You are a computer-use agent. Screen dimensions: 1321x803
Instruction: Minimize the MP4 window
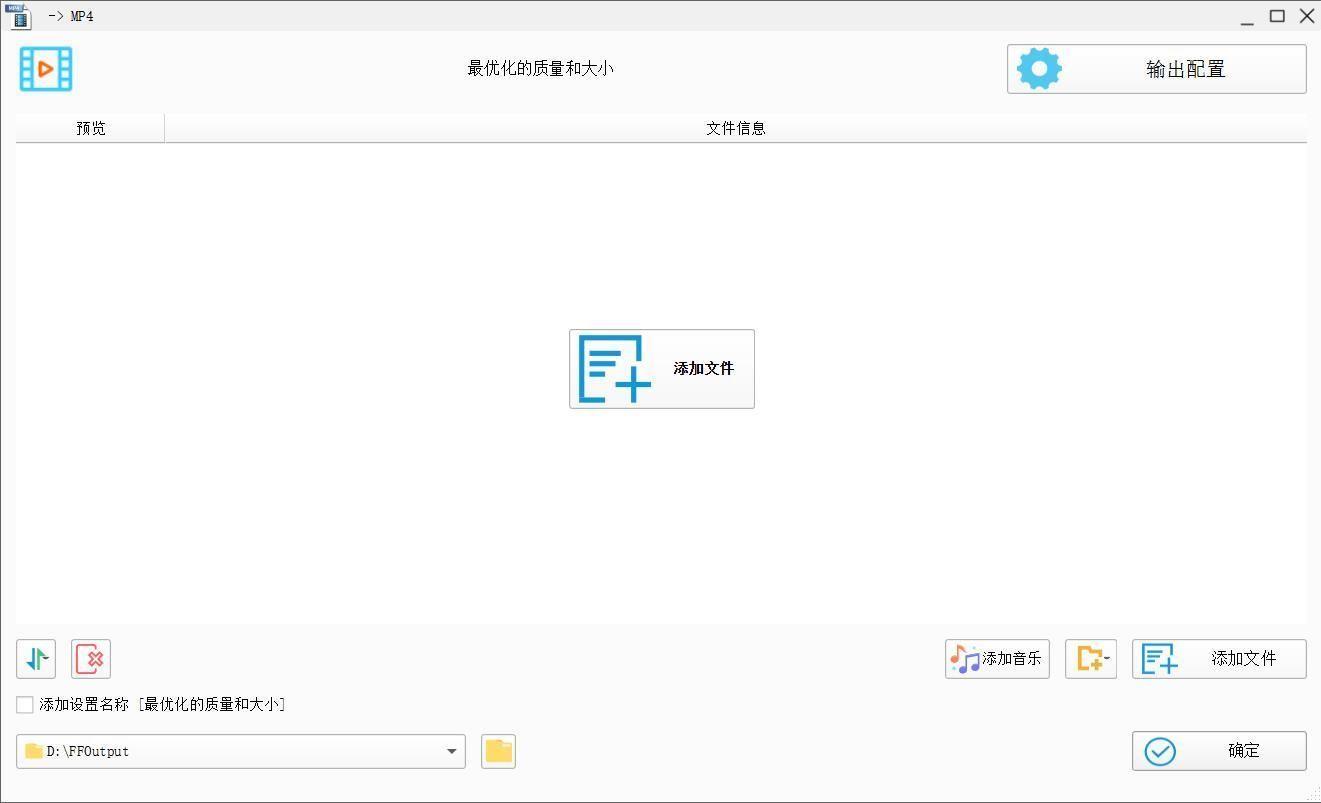(1247, 16)
